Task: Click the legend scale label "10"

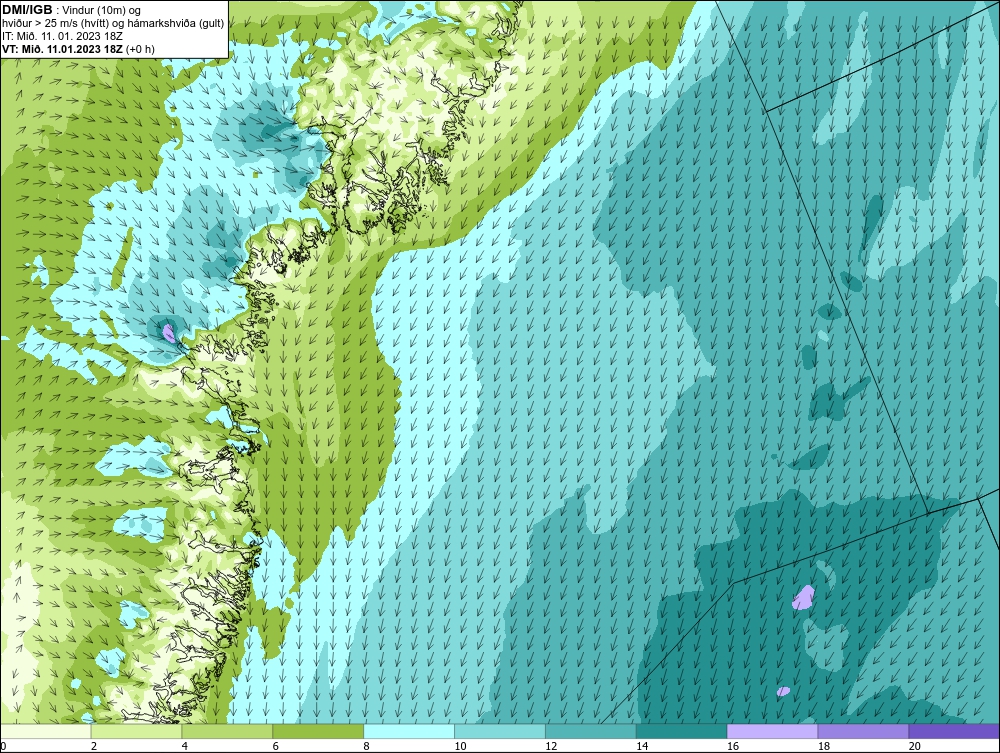Action: (x=460, y=746)
